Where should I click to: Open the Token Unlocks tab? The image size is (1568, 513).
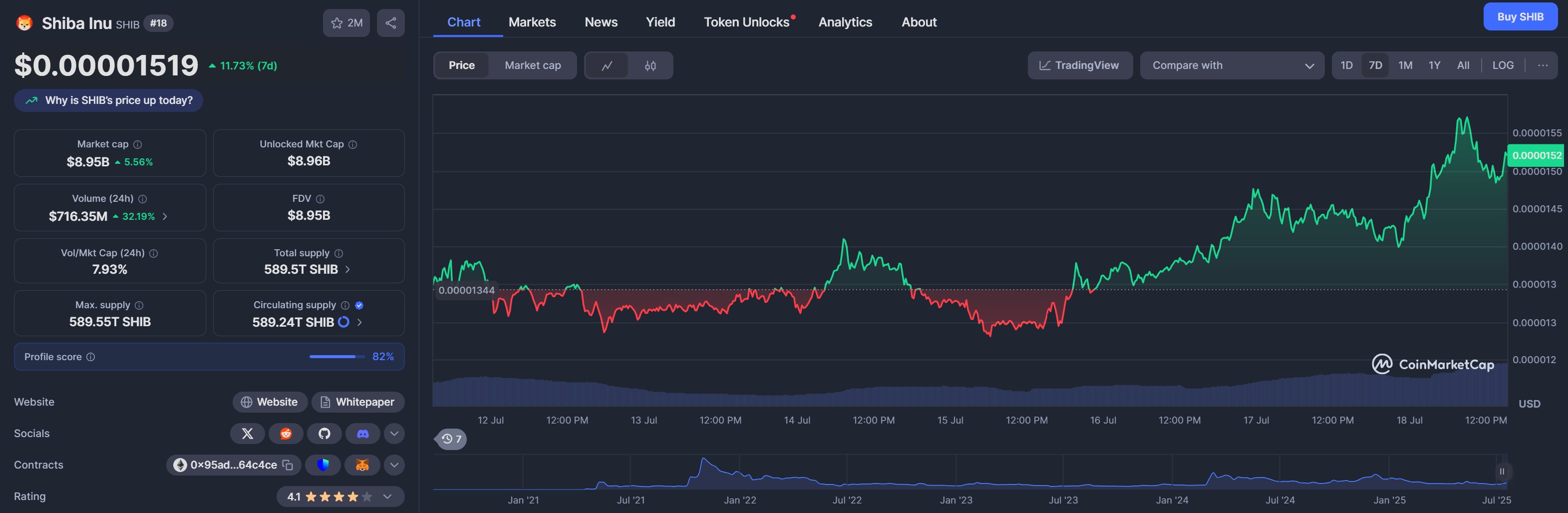(747, 22)
